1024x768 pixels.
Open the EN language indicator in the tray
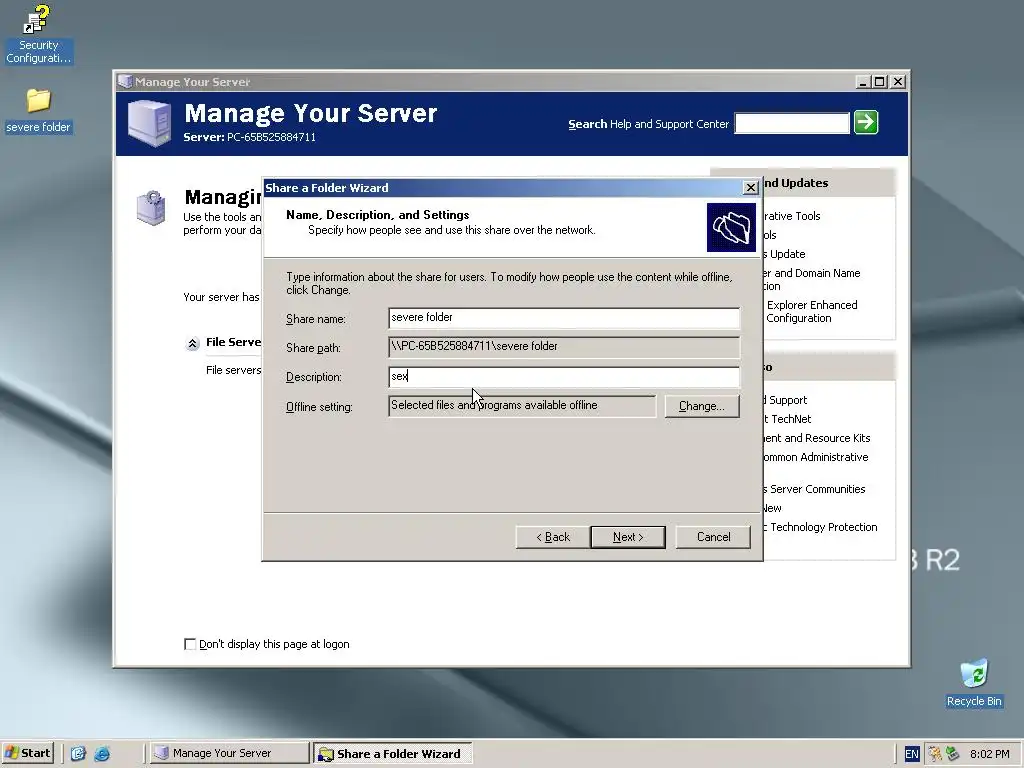pos(912,754)
